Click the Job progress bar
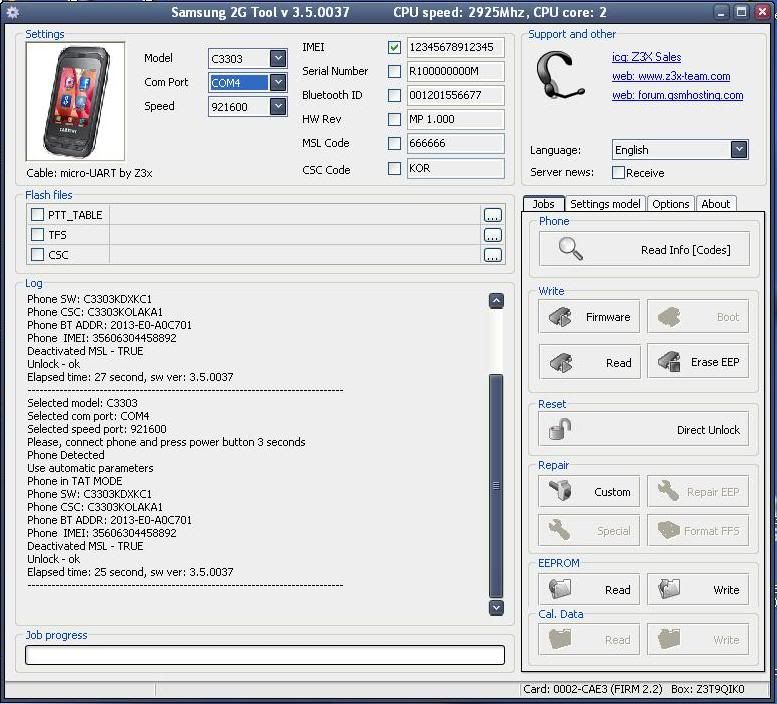This screenshot has height=704, width=777. click(265, 655)
